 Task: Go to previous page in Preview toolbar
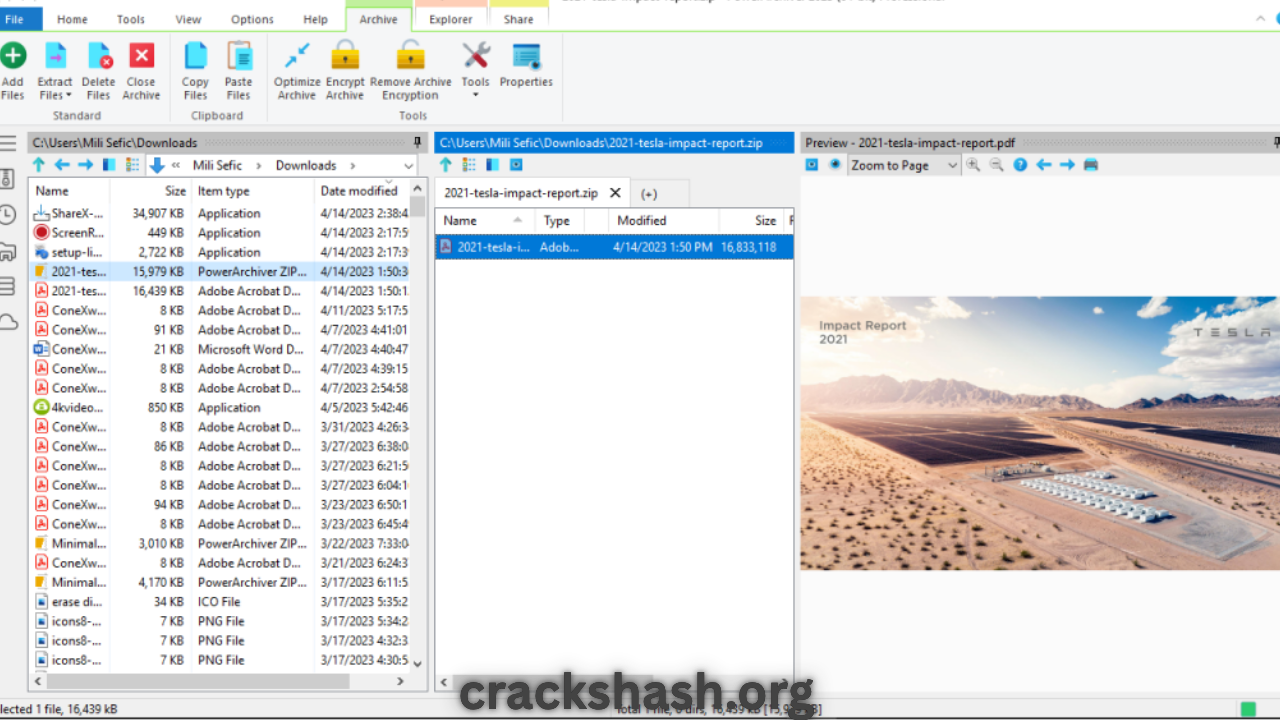(x=1044, y=165)
